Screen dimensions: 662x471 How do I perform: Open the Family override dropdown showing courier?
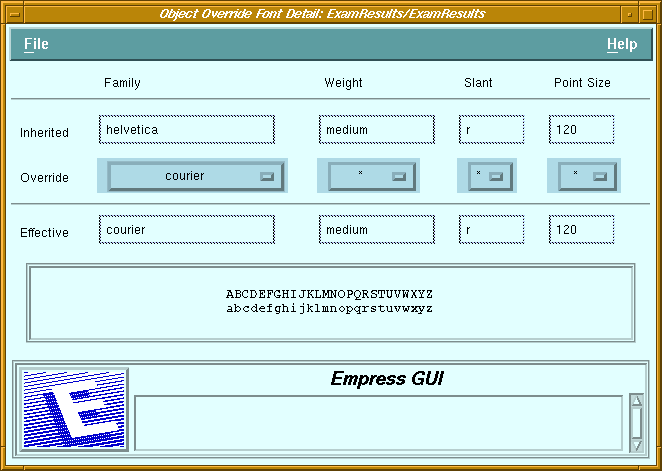tap(195, 176)
